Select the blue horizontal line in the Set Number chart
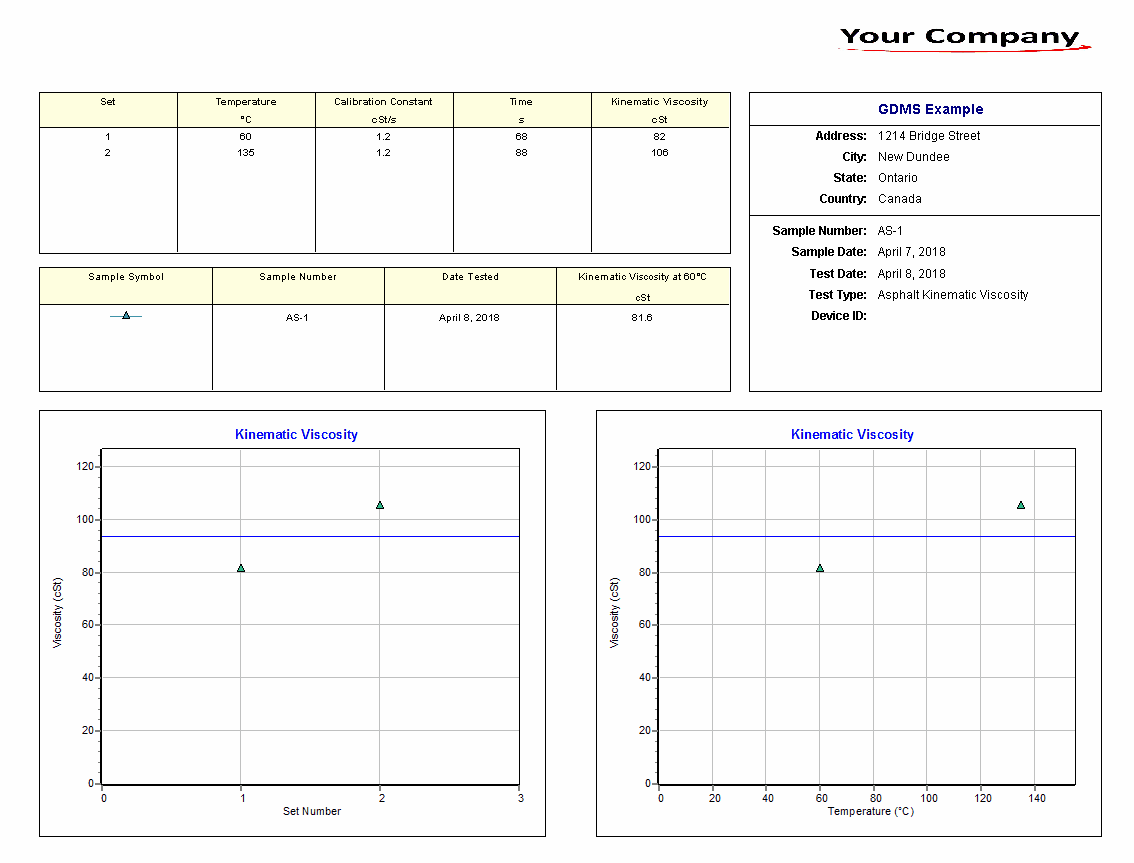This screenshot has height=863, width=1134. (x=310, y=537)
